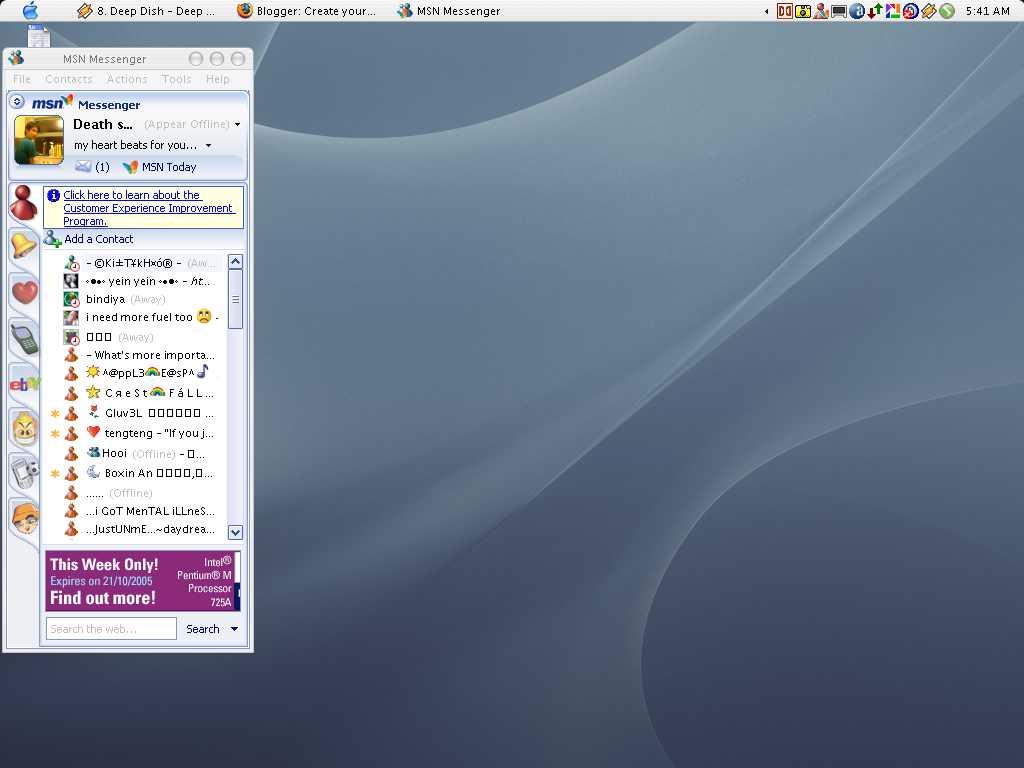Click the 'Search the web...' input field
This screenshot has width=1024, height=768.
[x=111, y=629]
